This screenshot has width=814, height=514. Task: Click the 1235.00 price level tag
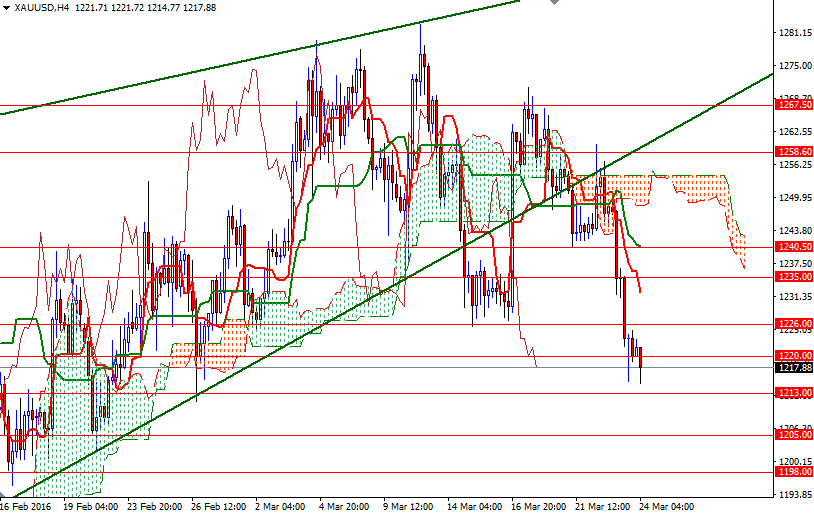coord(794,277)
